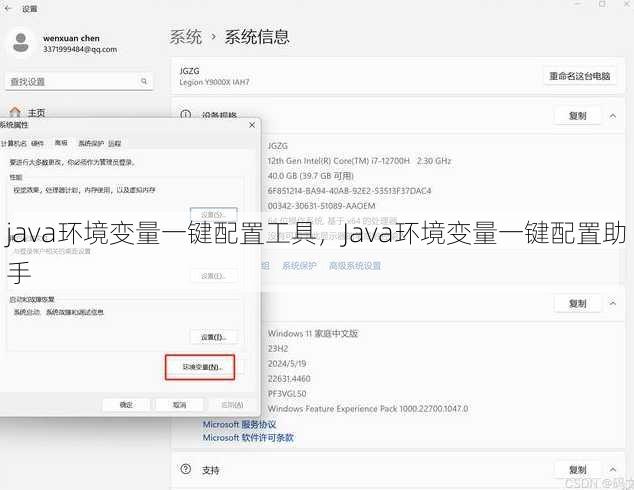Select the install date 2024/5/19
This screenshot has height=490, width=634.
287,363
